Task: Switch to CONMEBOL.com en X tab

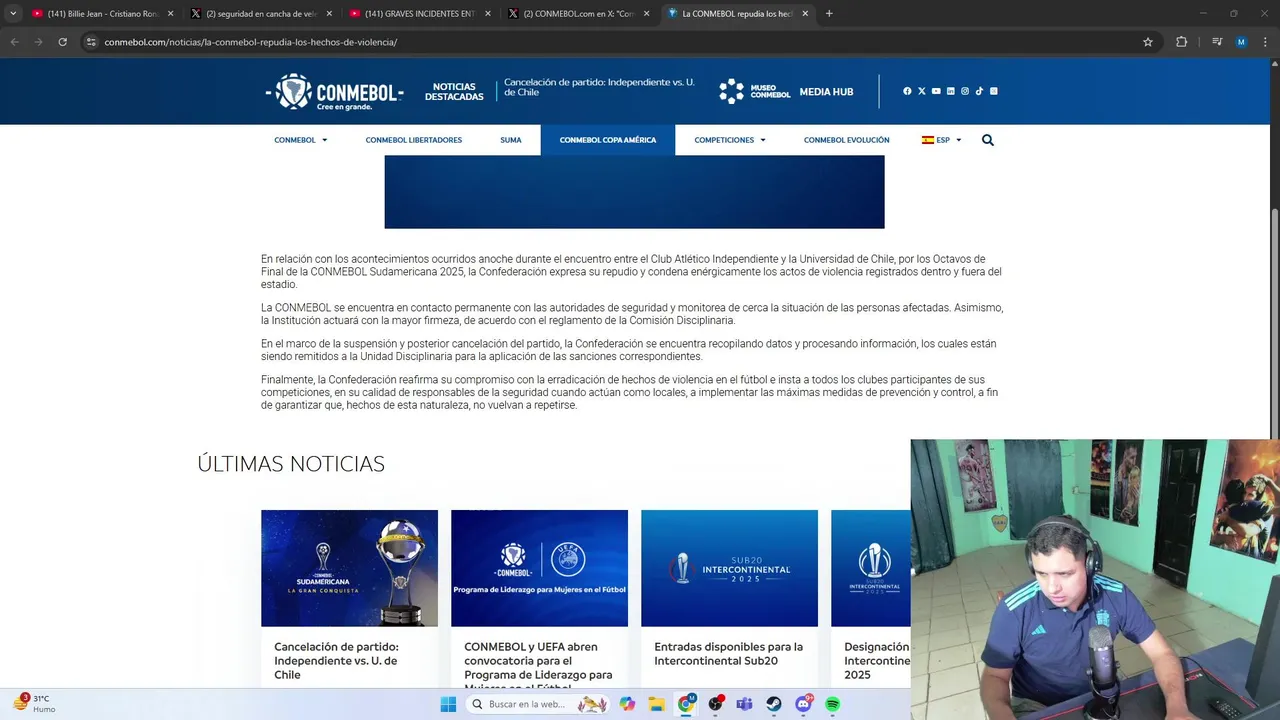Action: 577,14
